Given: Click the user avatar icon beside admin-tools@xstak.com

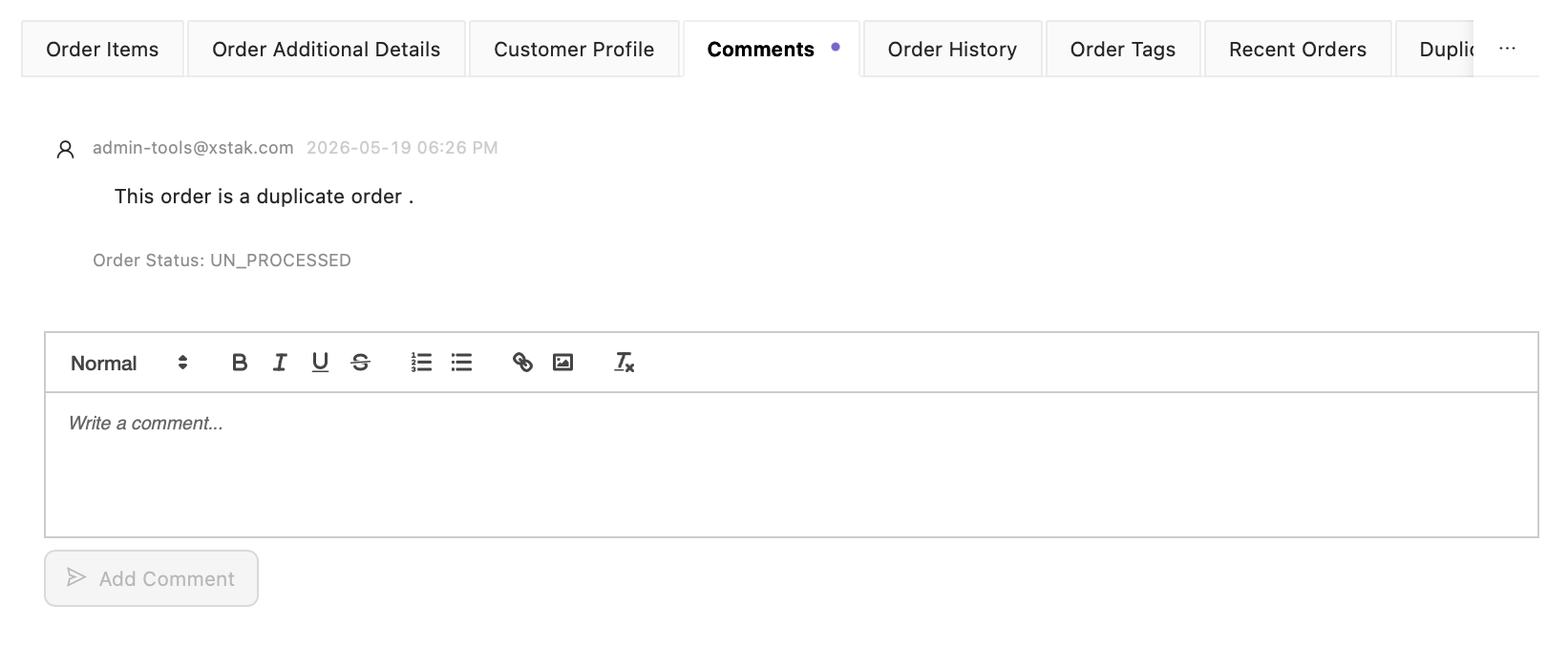Looking at the screenshot, I should click(66, 149).
